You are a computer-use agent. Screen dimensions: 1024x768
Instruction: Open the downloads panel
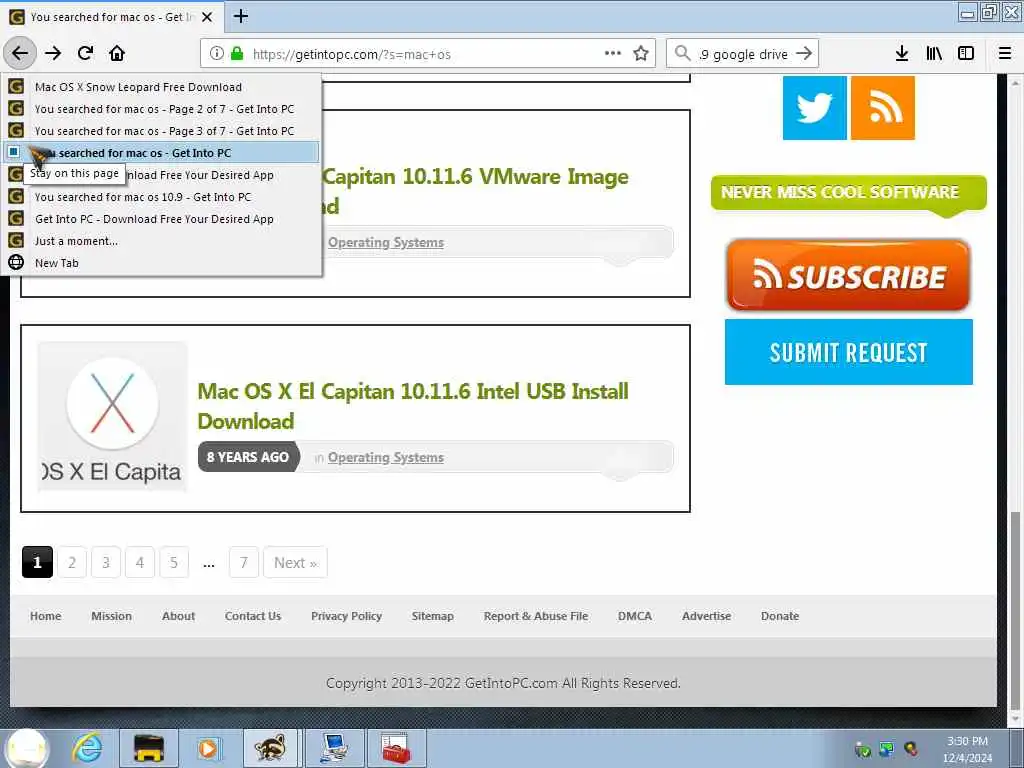[902, 54]
